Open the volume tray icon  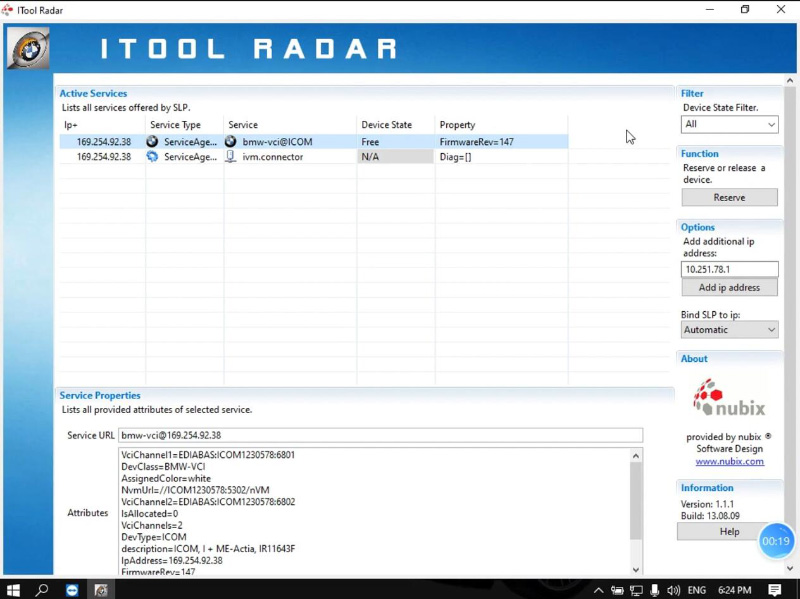click(x=673, y=591)
